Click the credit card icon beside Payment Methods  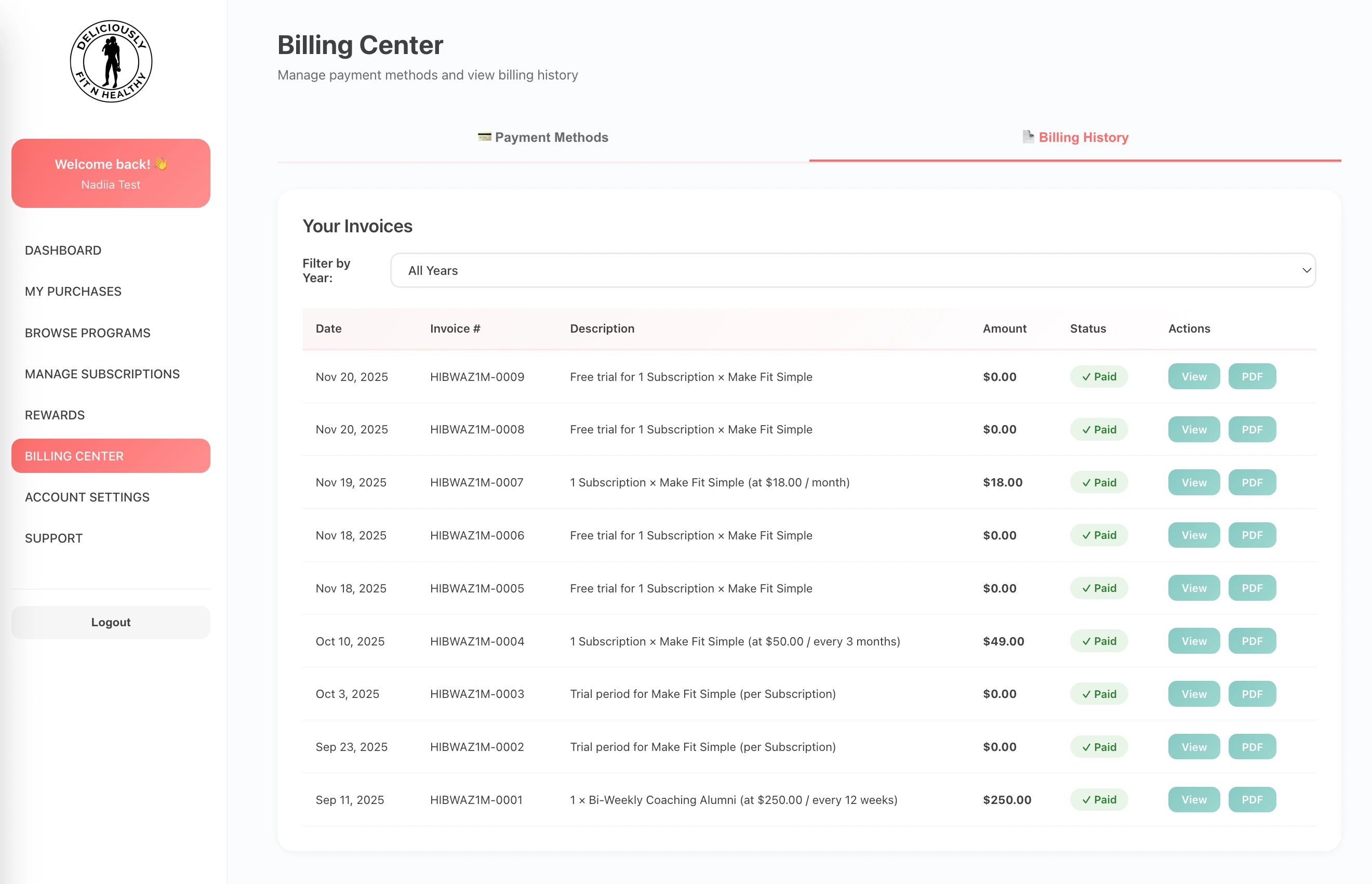[x=484, y=137]
